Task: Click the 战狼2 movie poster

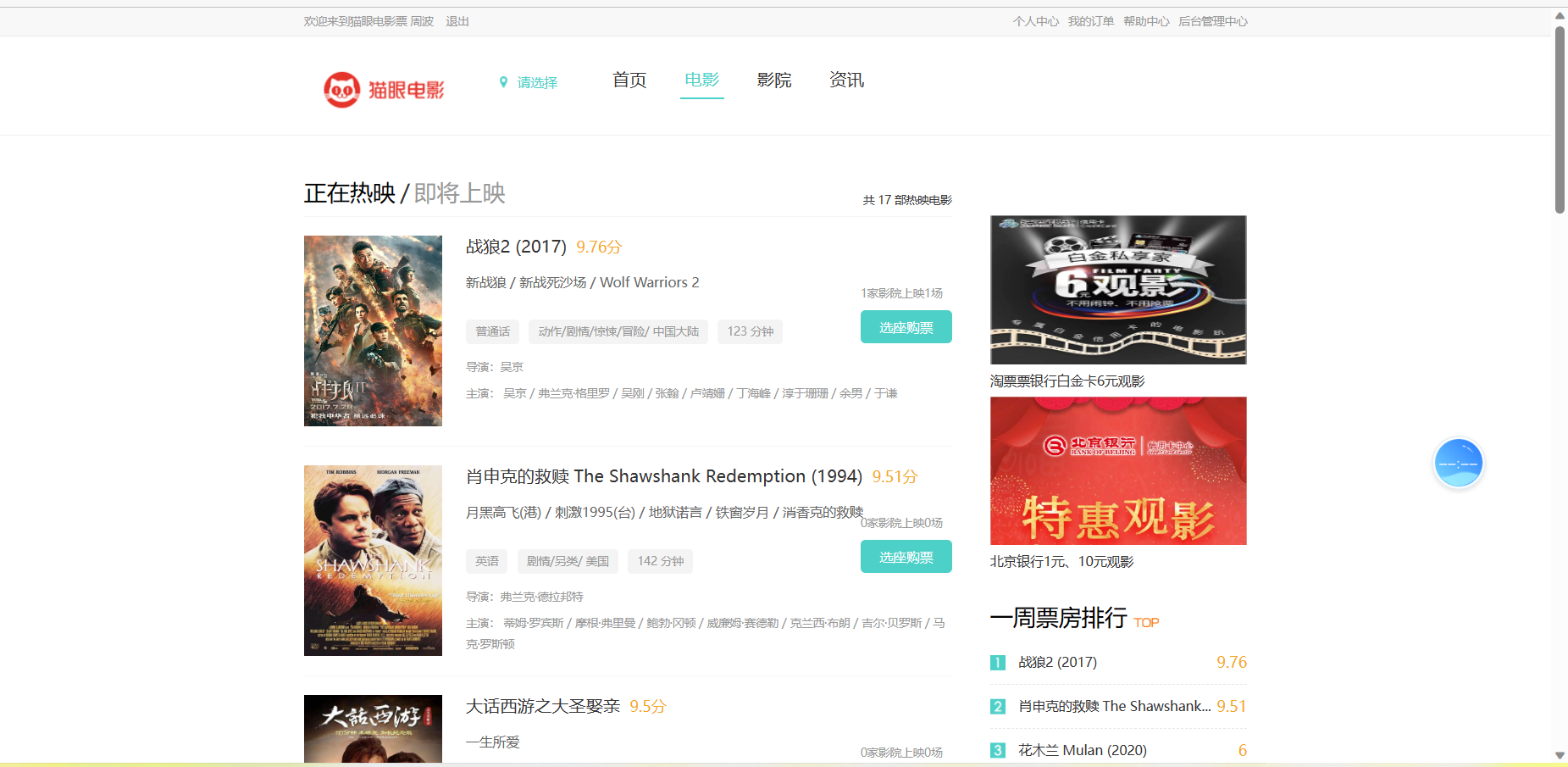Action: [373, 331]
